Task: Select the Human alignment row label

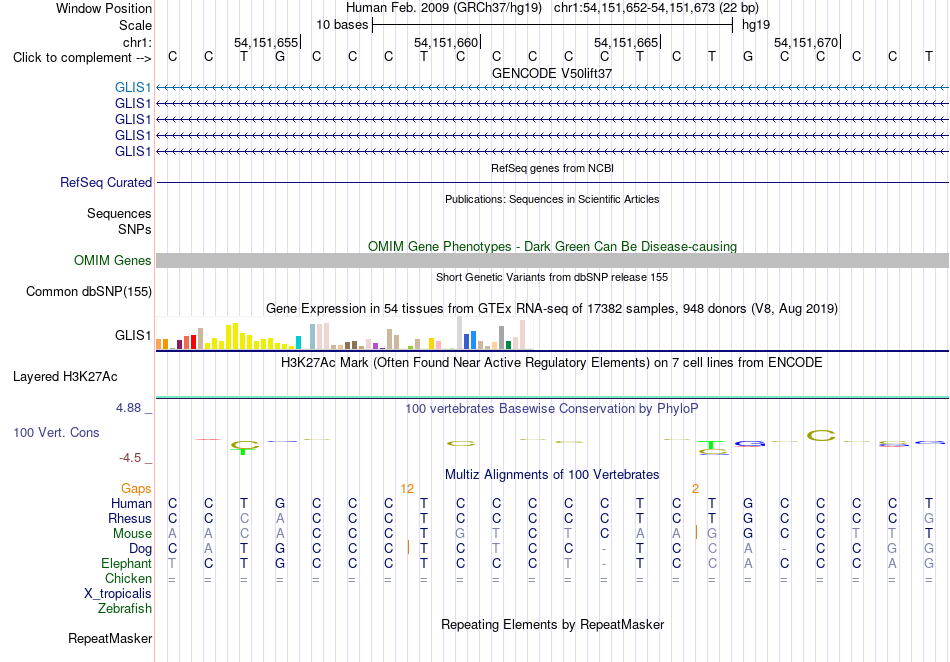Action: (131, 503)
